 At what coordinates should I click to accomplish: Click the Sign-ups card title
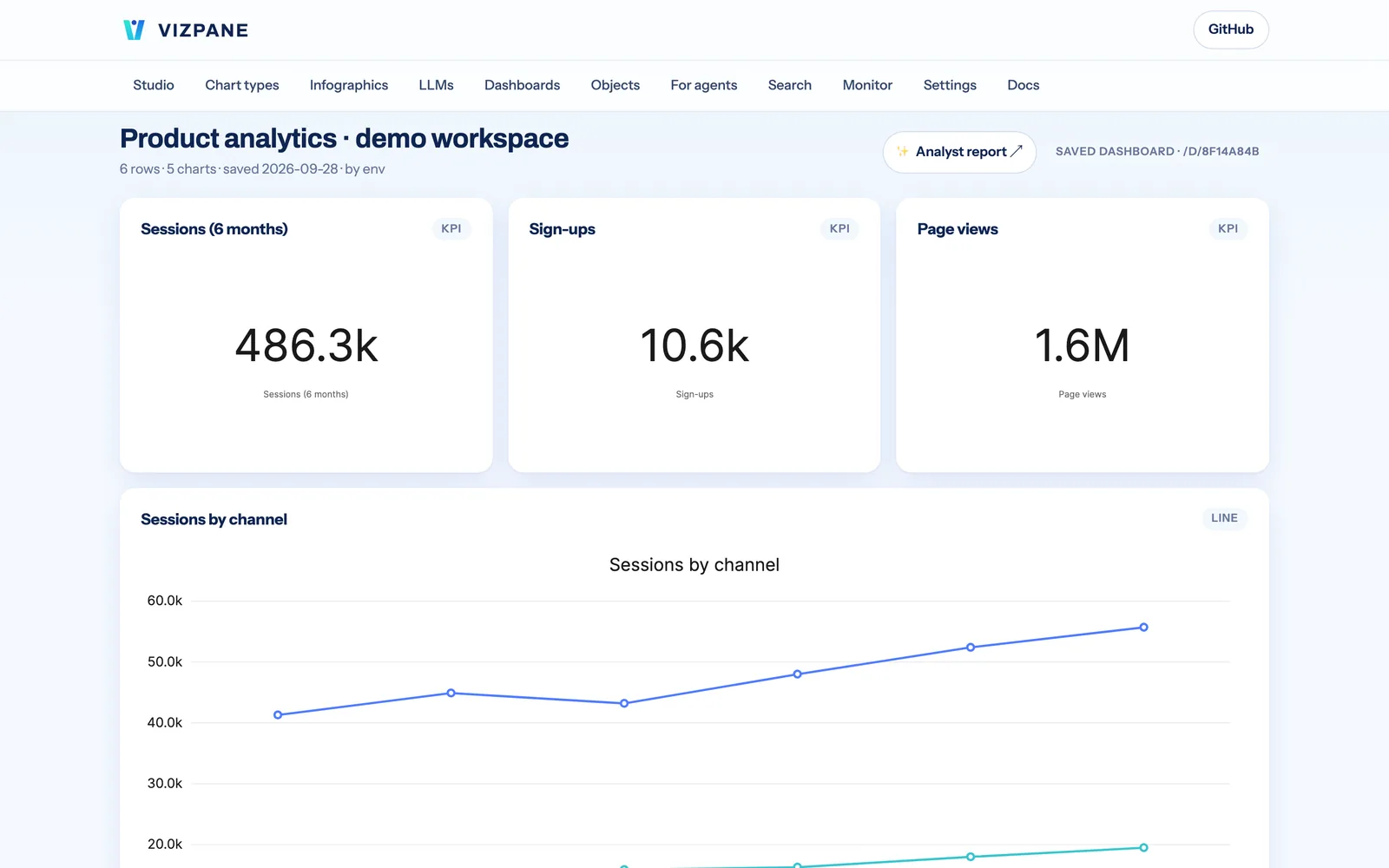[x=563, y=229]
